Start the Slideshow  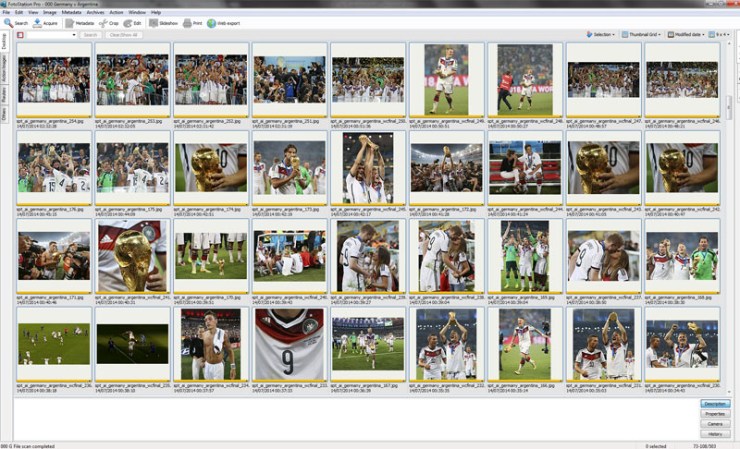[x=163, y=22]
